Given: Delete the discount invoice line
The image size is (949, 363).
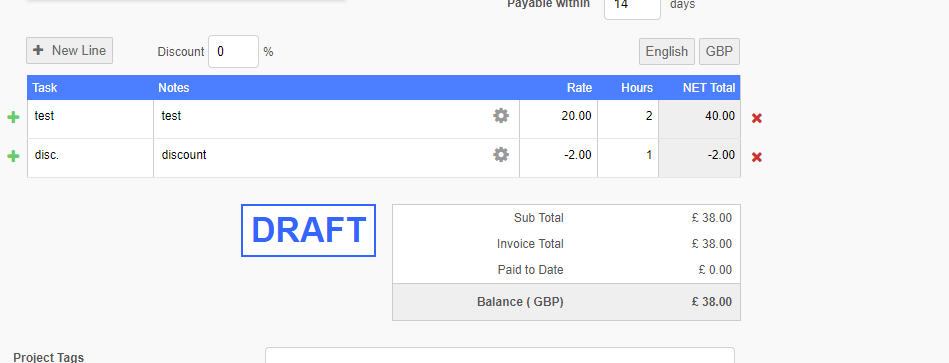Looking at the screenshot, I should pyautogui.click(x=757, y=157).
